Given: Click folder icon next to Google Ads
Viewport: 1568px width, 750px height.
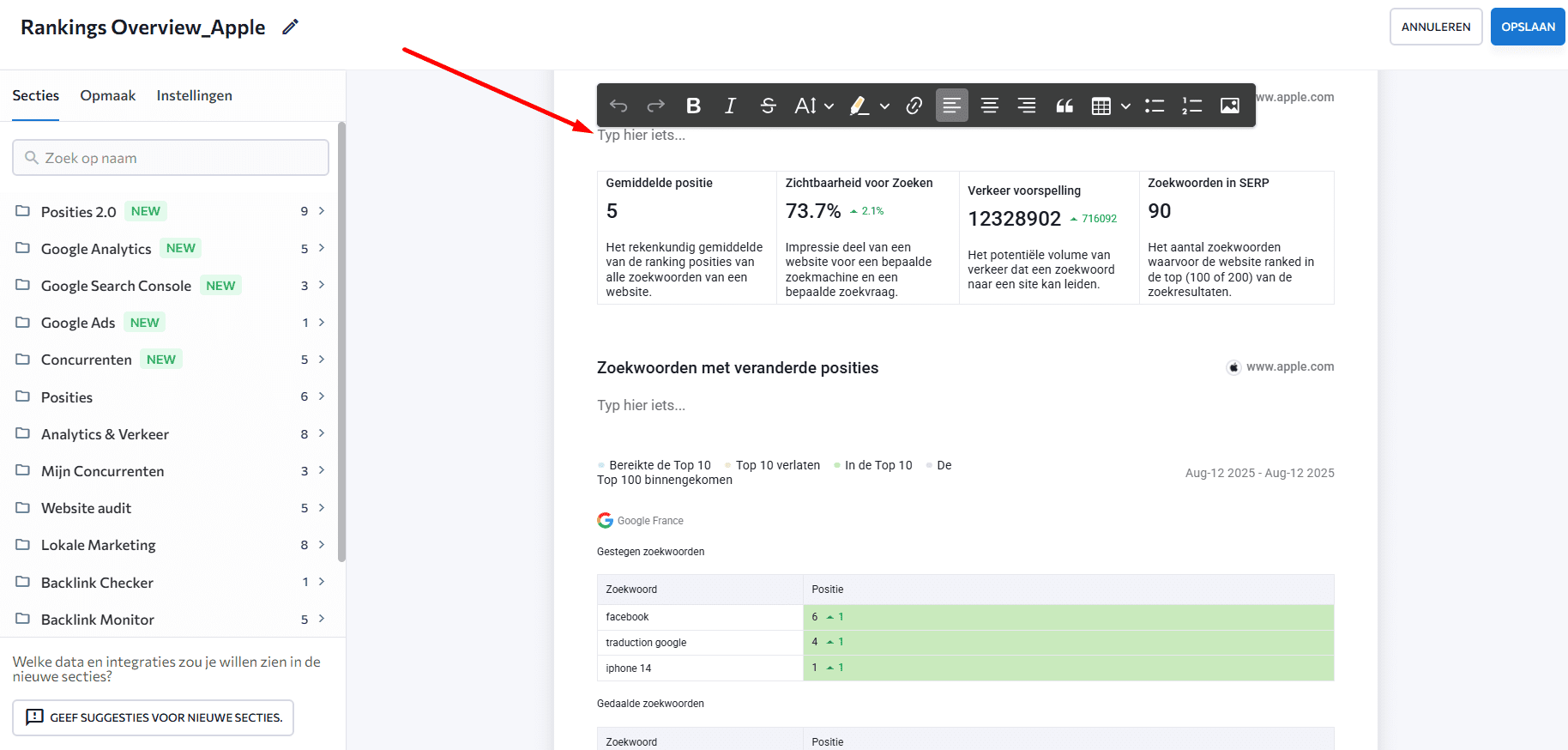Looking at the screenshot, I should 23,323.
